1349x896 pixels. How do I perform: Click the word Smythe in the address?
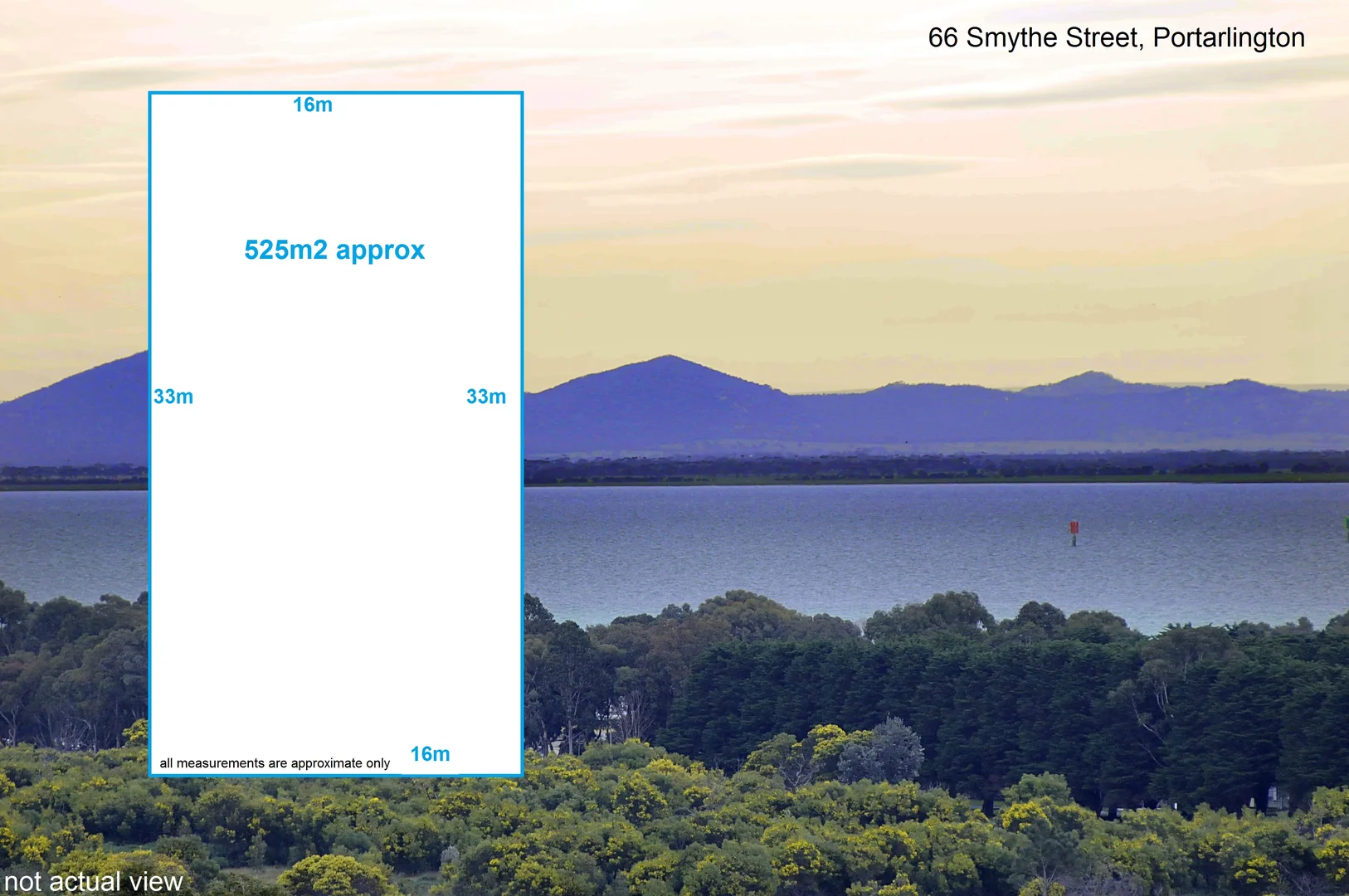[x=1012, y=38]
